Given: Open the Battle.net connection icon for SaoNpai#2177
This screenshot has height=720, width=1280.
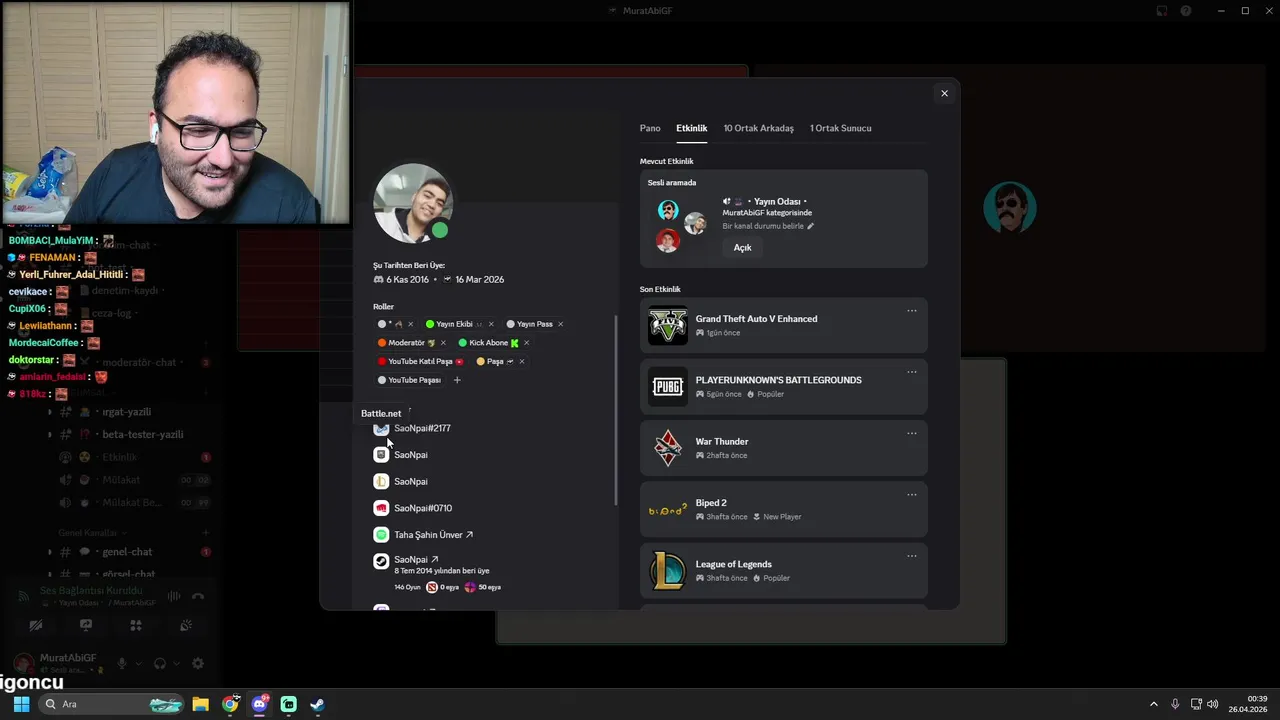Looking at the screenshot, I should coord(381,428).
